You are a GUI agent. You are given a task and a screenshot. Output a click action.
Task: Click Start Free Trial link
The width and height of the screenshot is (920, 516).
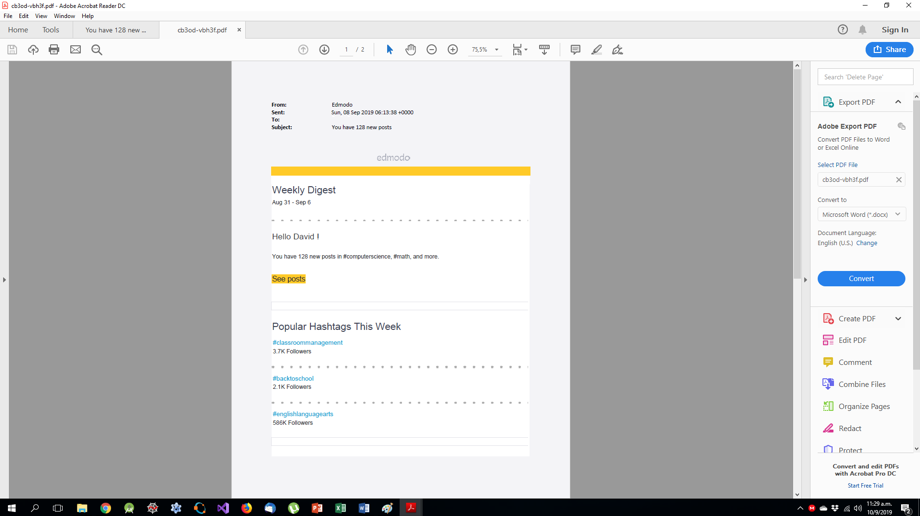pos(865,485)
